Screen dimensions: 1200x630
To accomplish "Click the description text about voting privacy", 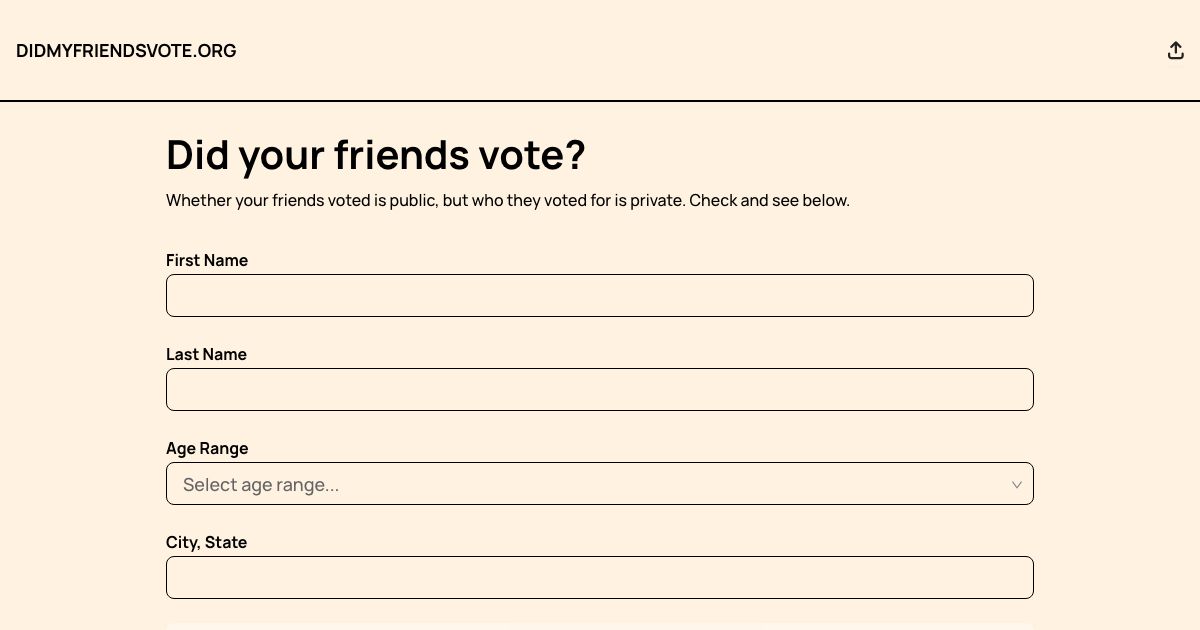I will tap(508, 200).
